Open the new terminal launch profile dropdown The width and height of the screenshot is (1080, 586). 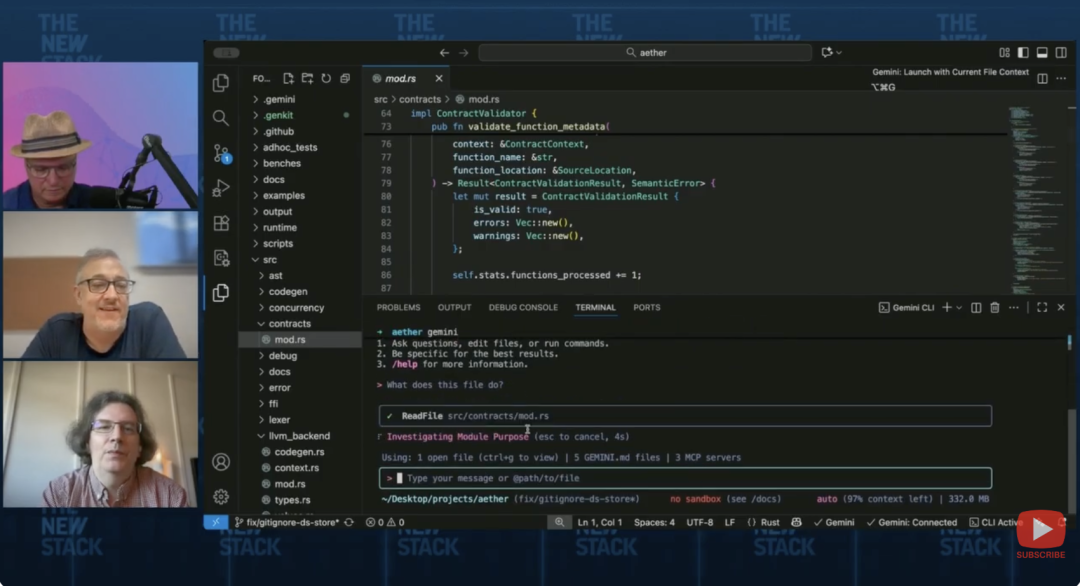pyautogui.click(x=959, y=308)
